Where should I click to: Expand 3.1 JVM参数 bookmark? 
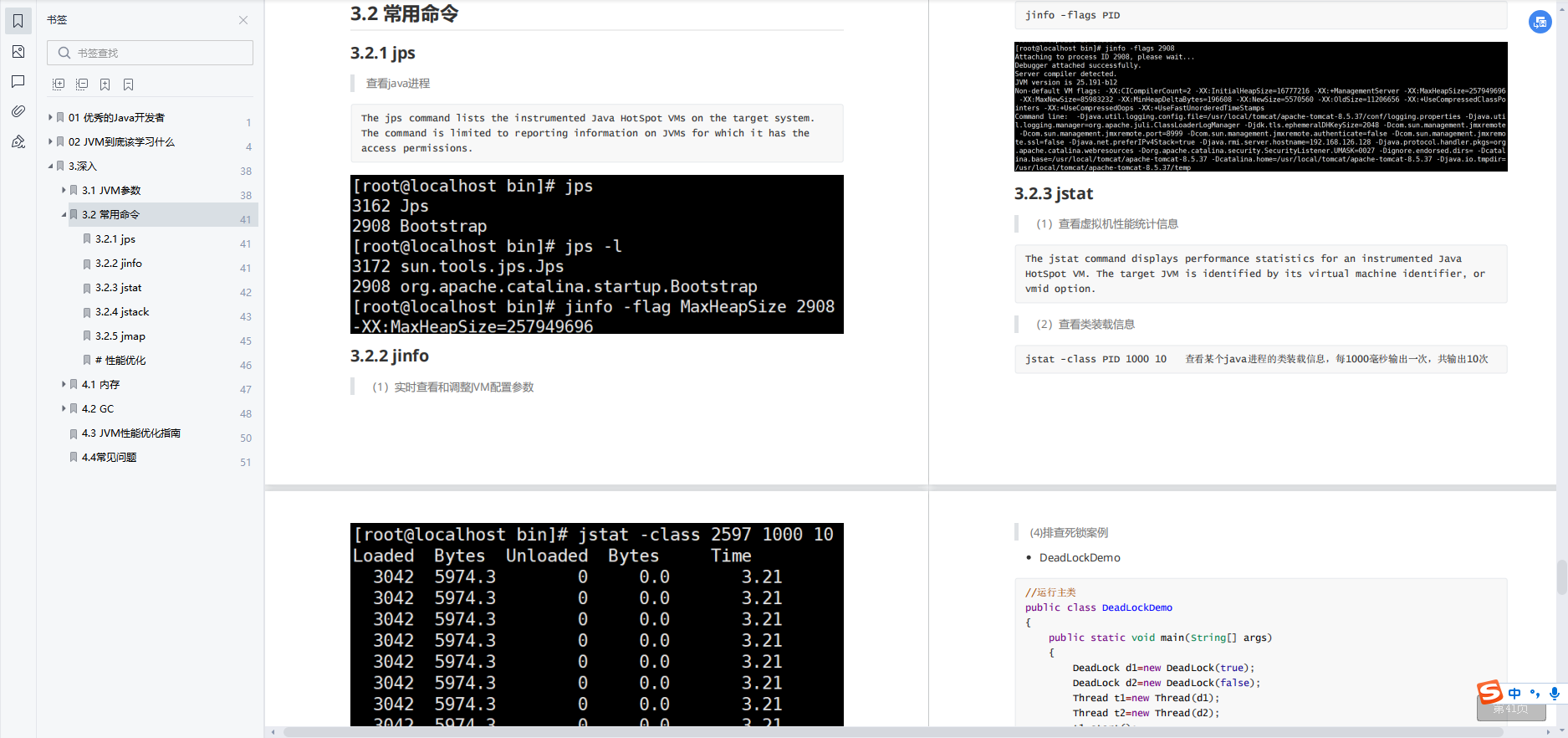coord(64,190)
